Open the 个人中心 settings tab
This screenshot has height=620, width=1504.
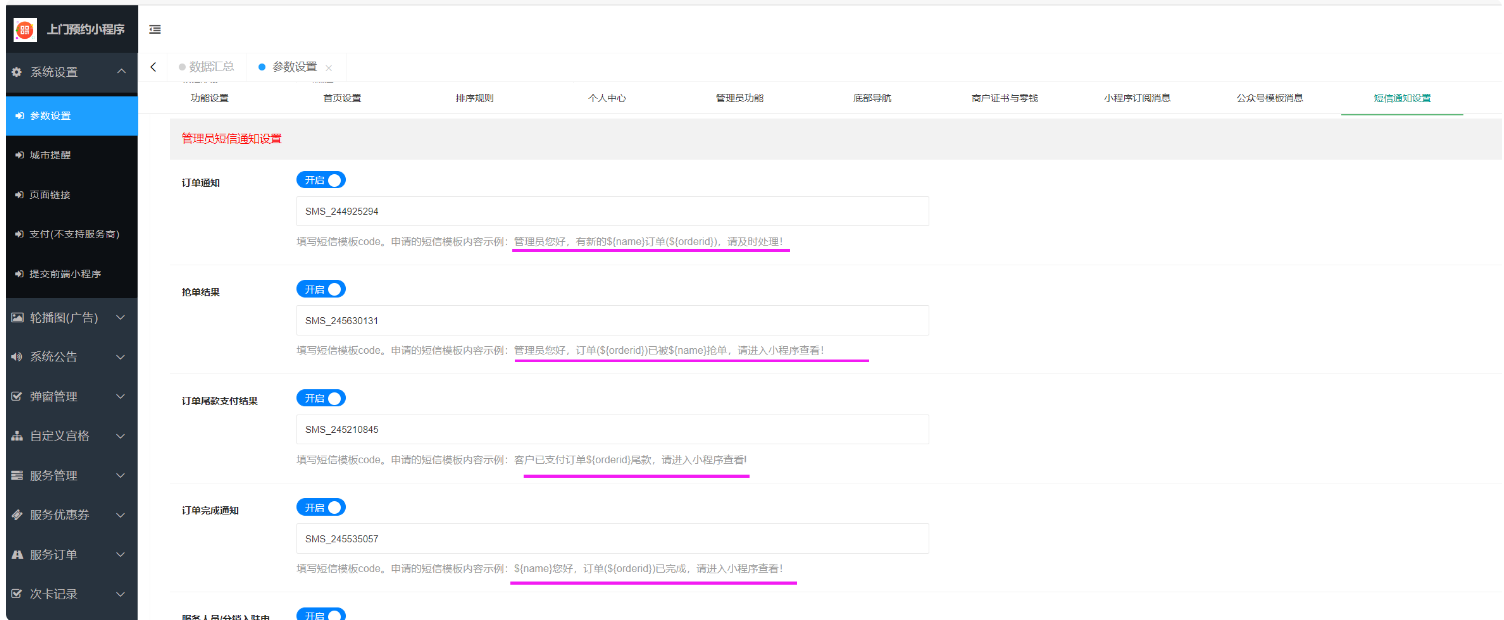pos(607,98)
